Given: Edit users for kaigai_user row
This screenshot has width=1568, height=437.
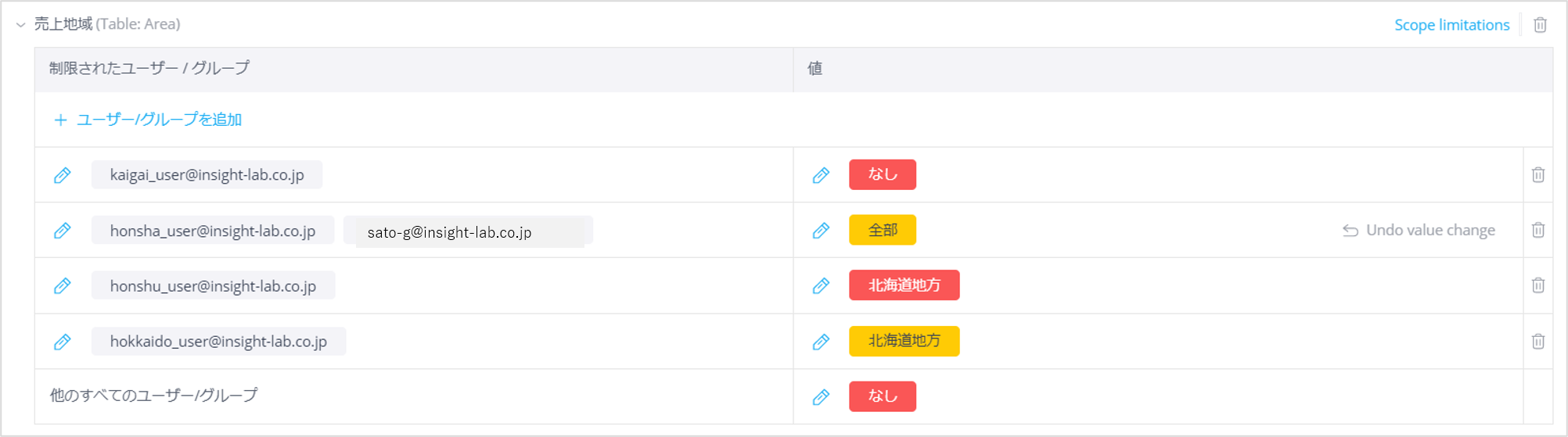Looking at the screenshot, I should (63, 175).
